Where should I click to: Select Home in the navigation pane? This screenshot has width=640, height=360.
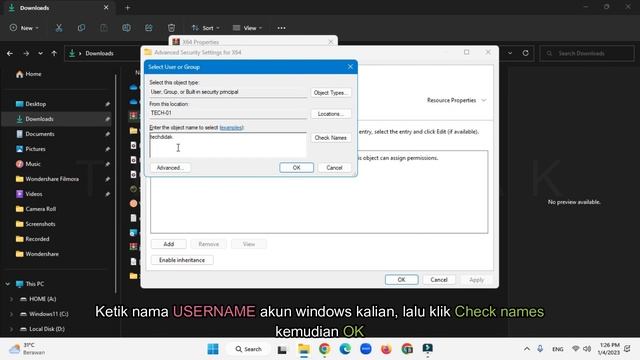click(29, 74)
